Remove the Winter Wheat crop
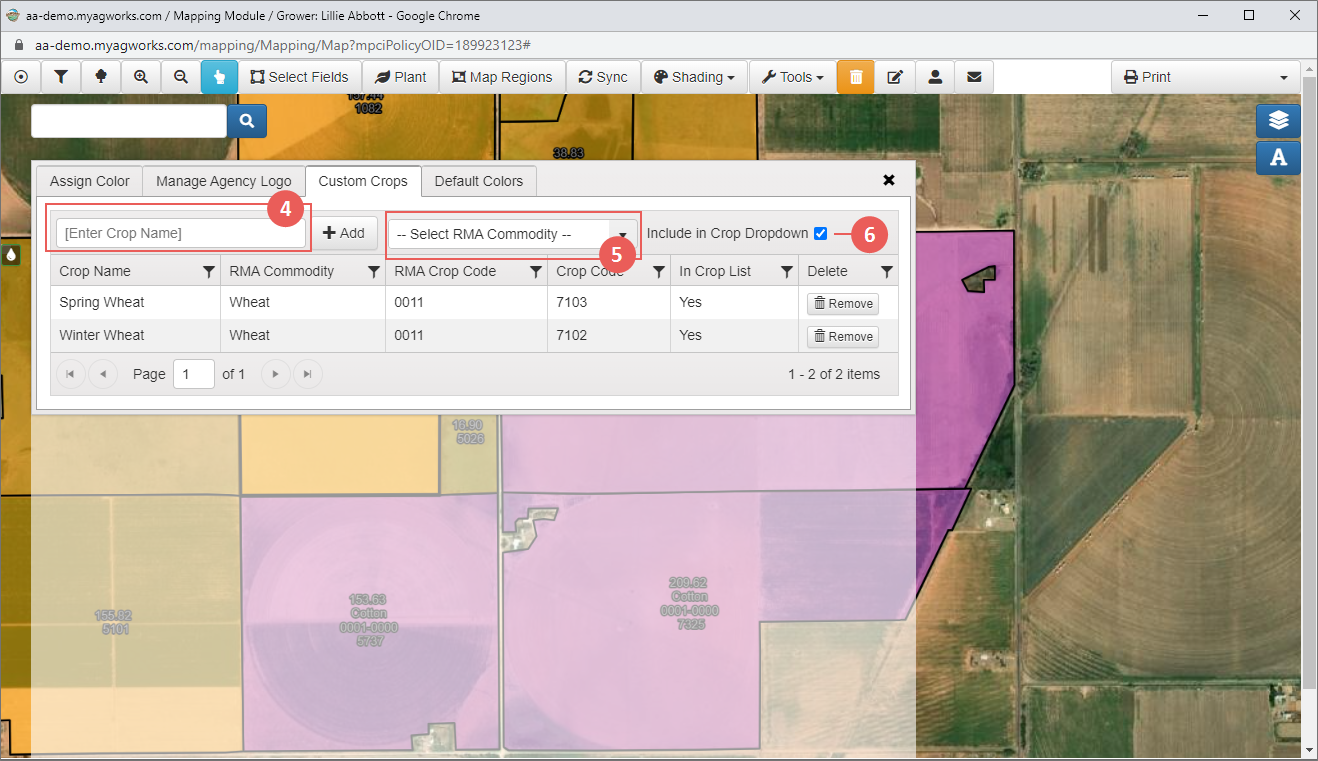Image resolution: width=1318 pixels, height=761 pixels. tap(843, 337)
